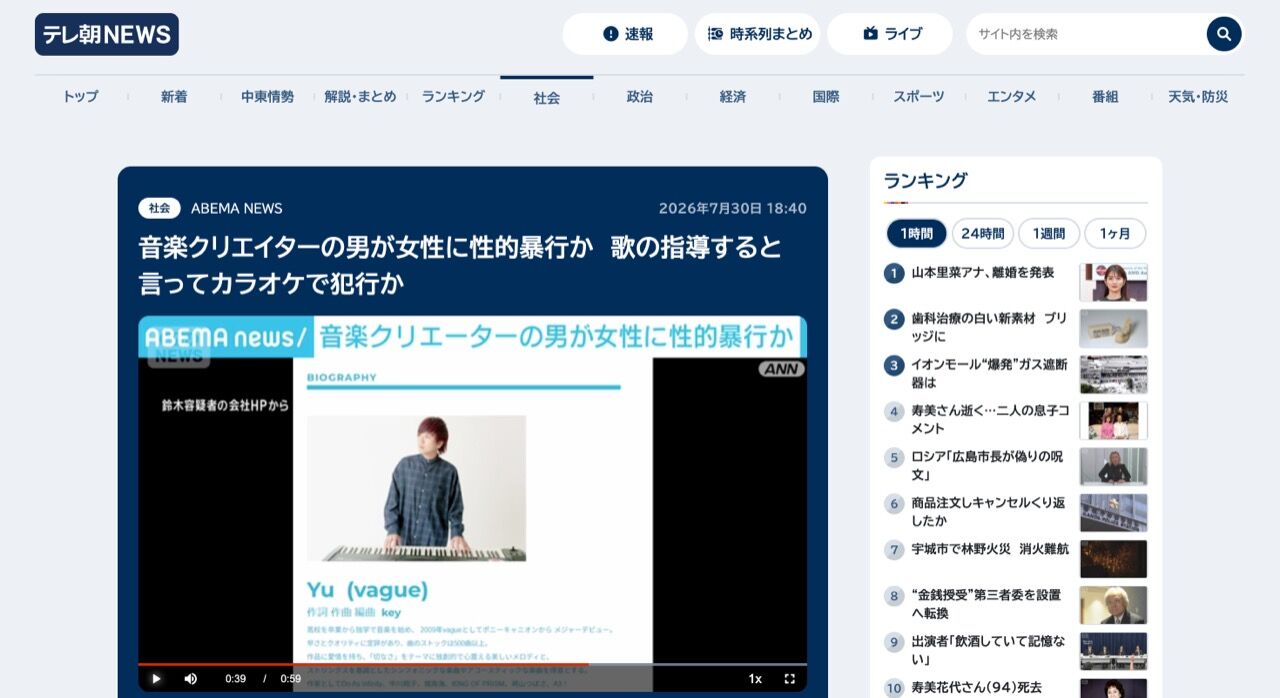Select the 1時間 ranking filter

[x=916, y=233]
